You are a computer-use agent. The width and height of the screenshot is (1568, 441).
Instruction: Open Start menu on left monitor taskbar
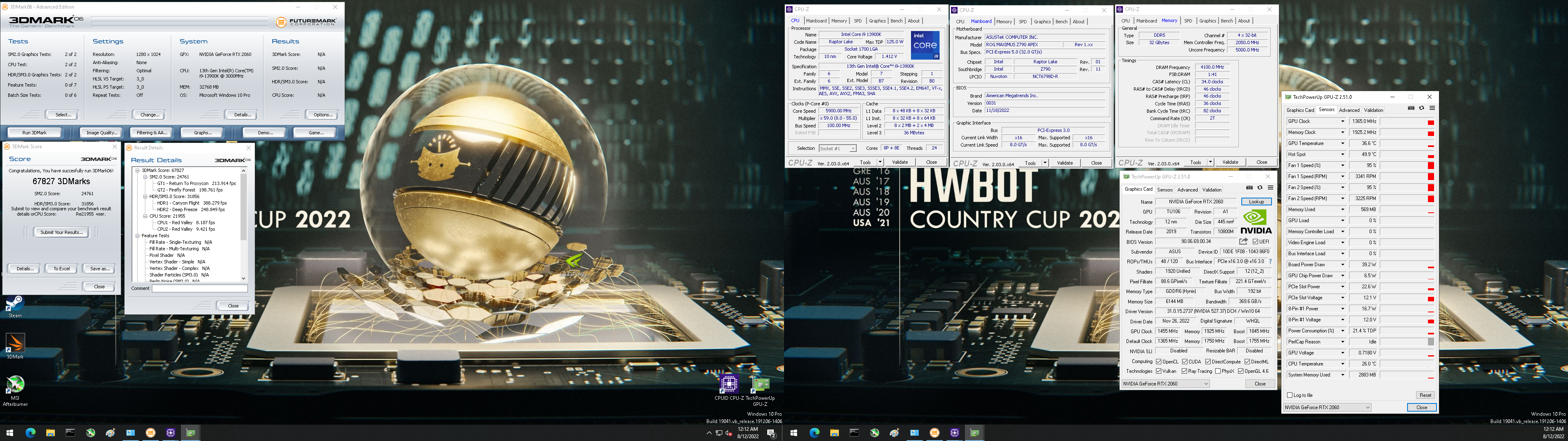(10, 433)
